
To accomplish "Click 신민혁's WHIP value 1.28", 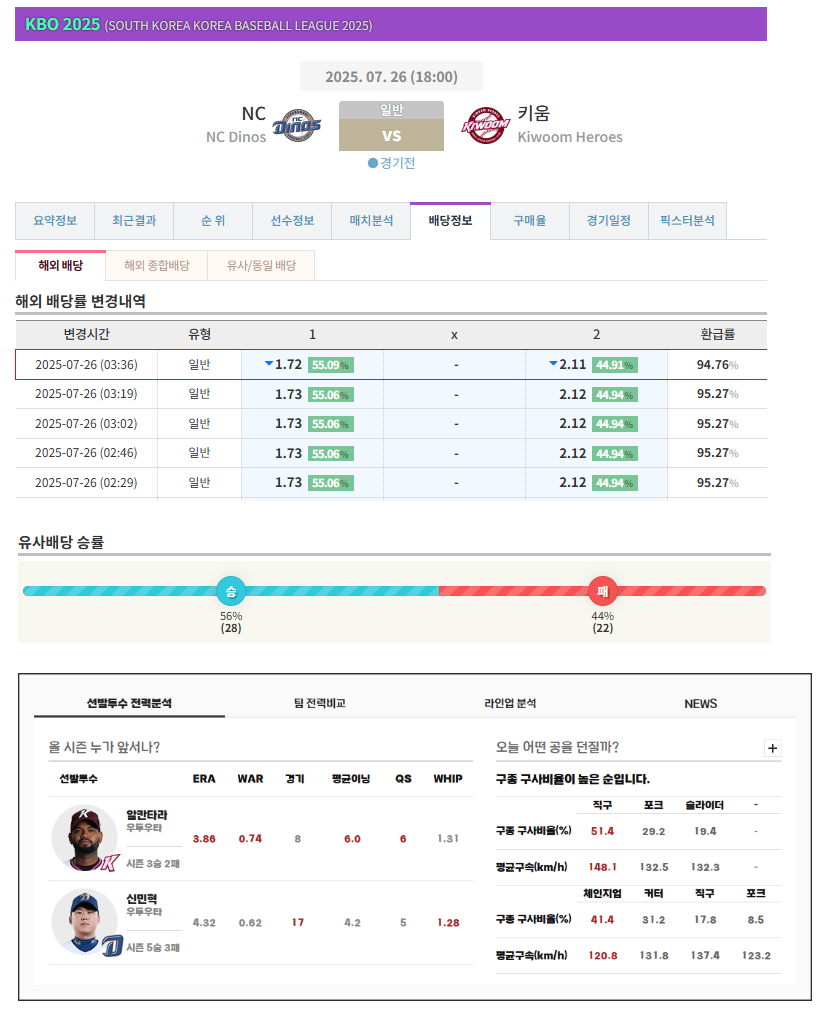I will pyautogui.click(x=448, y=923).
